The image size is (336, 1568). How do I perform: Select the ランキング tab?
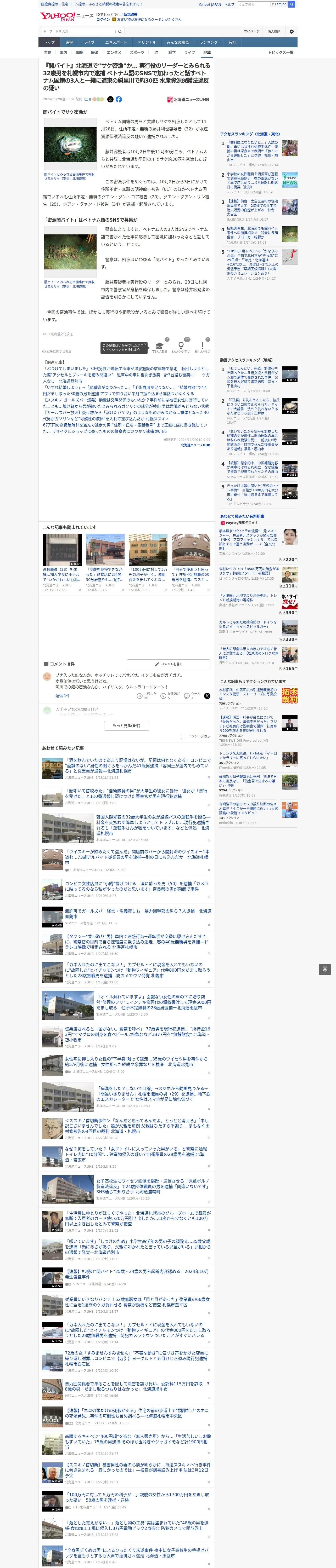click(x=209, y=43)
